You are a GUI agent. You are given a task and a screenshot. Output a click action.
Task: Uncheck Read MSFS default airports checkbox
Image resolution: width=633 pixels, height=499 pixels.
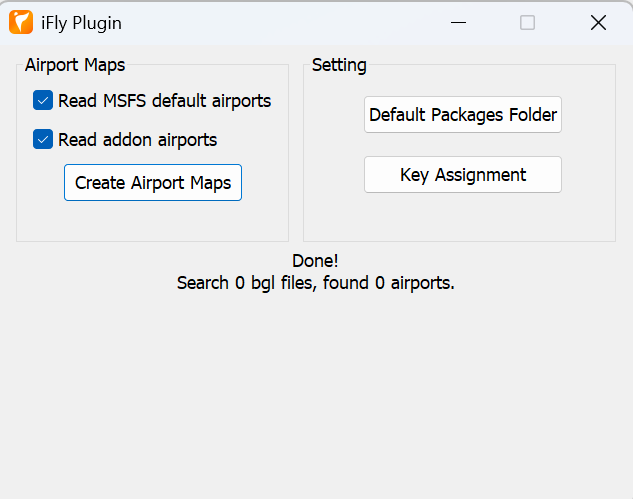(43, 100)
